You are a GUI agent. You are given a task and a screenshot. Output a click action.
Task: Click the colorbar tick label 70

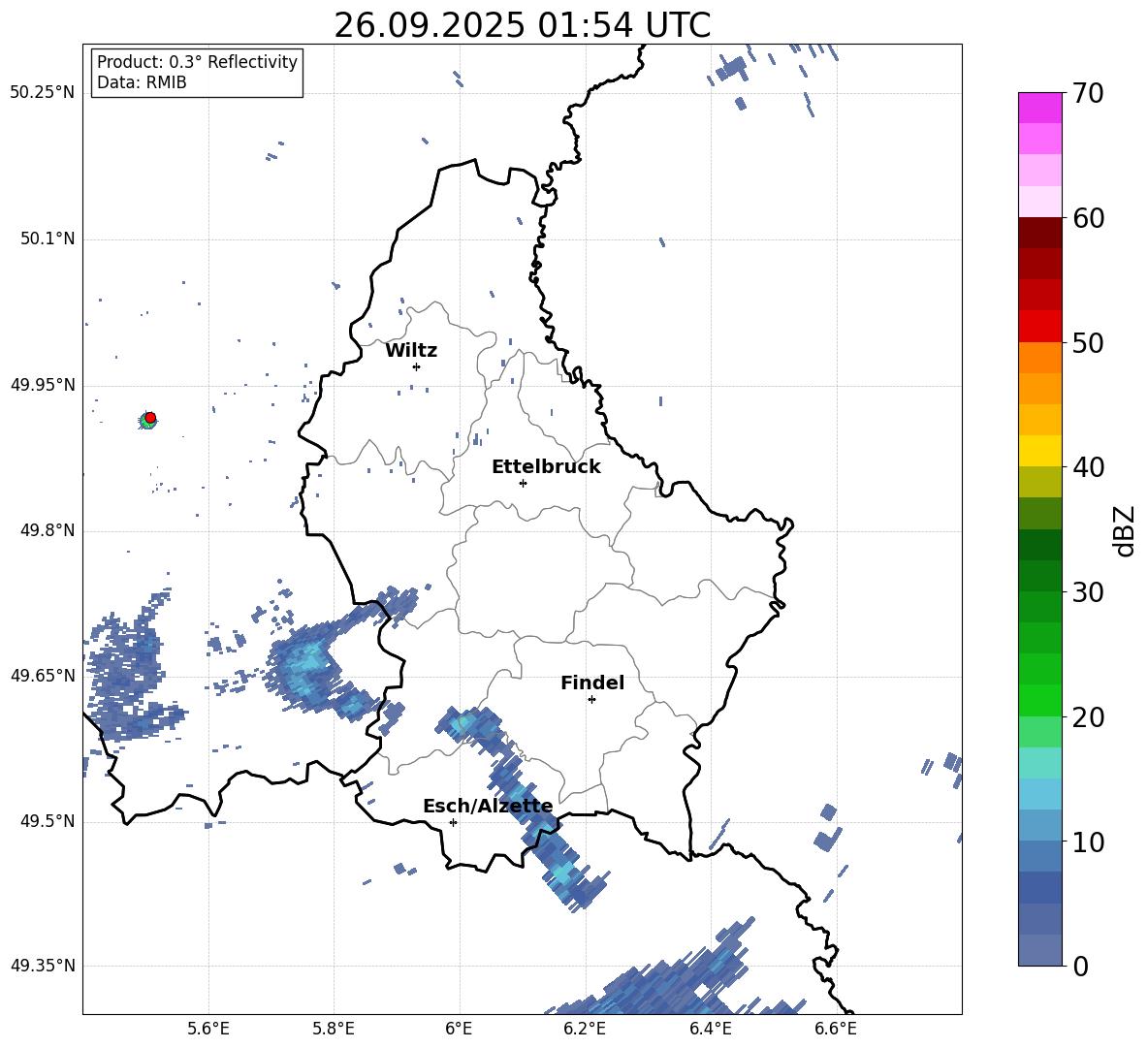[1088, 94]
